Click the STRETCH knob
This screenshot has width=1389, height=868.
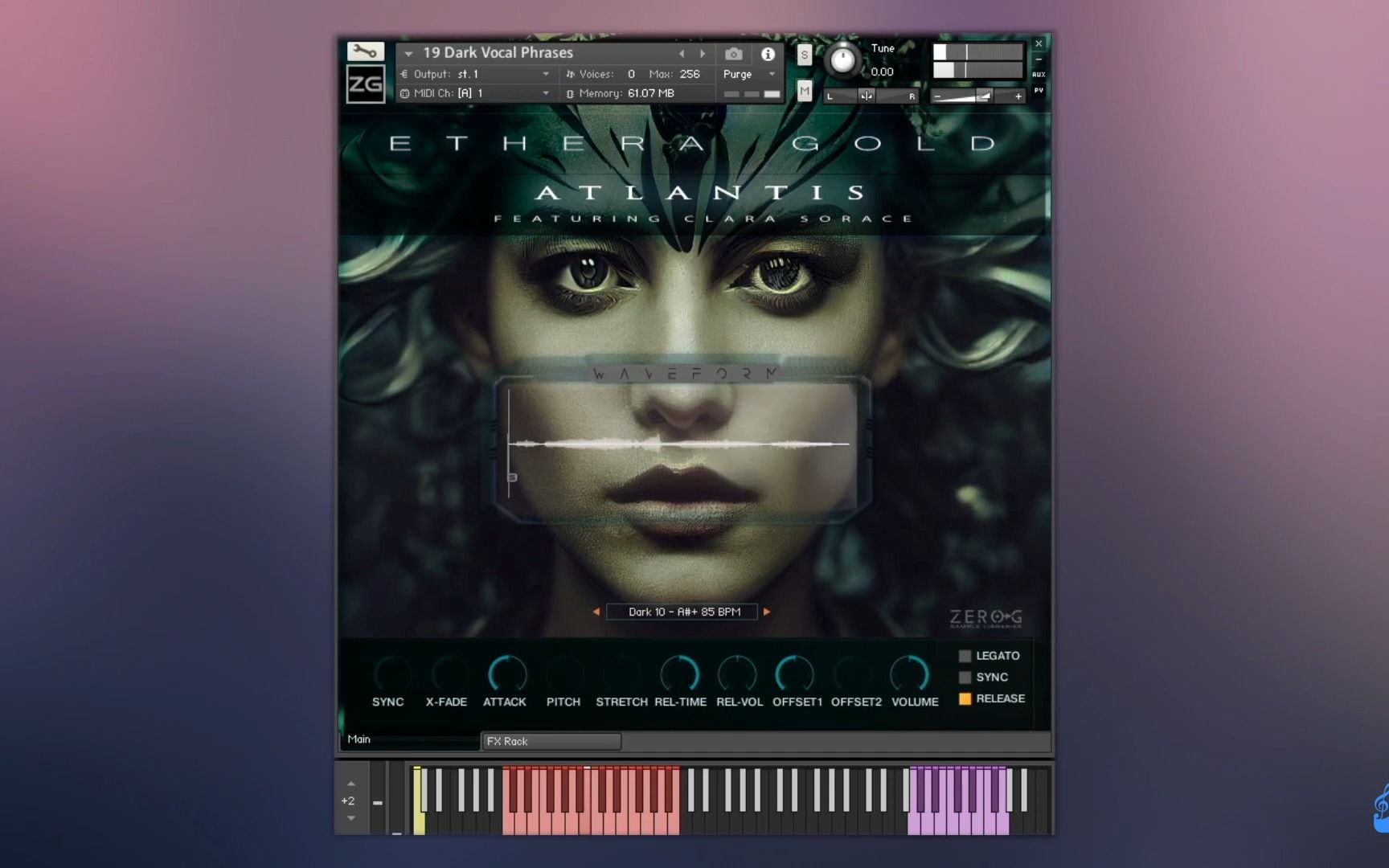pyautogui.click(x=621, y=674)
